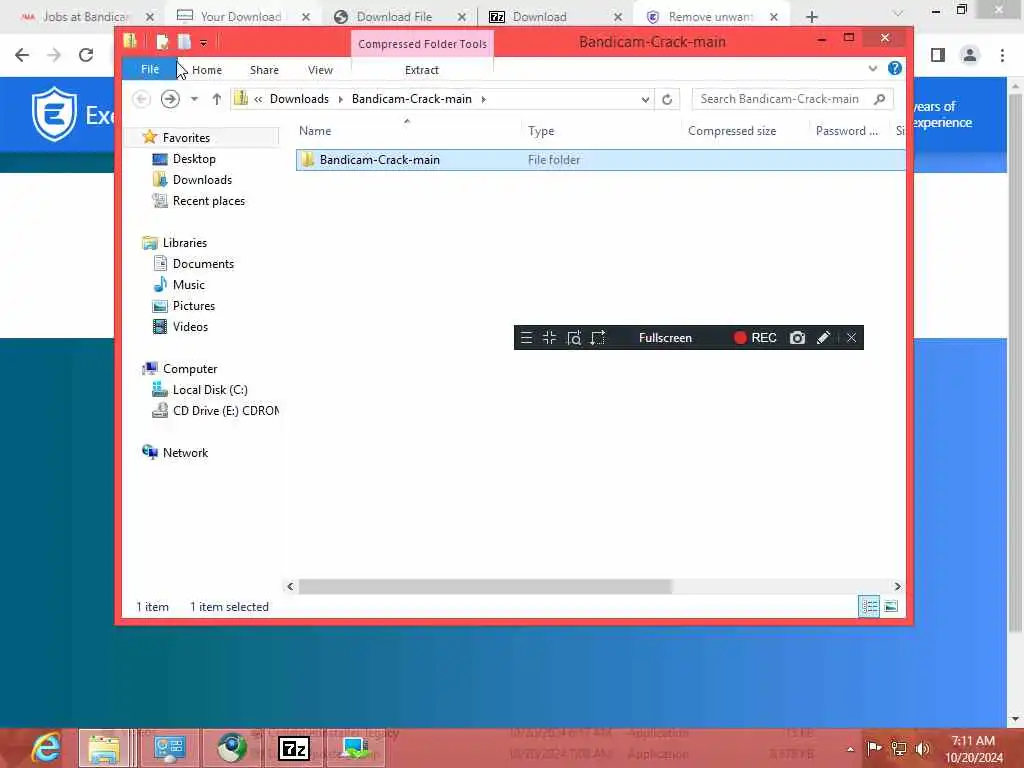This screenshot has height=768, width=1024.
Task: Expand the Downloads breadcrumb chevron
Action: pyautogui.click(x=340, y=99)
